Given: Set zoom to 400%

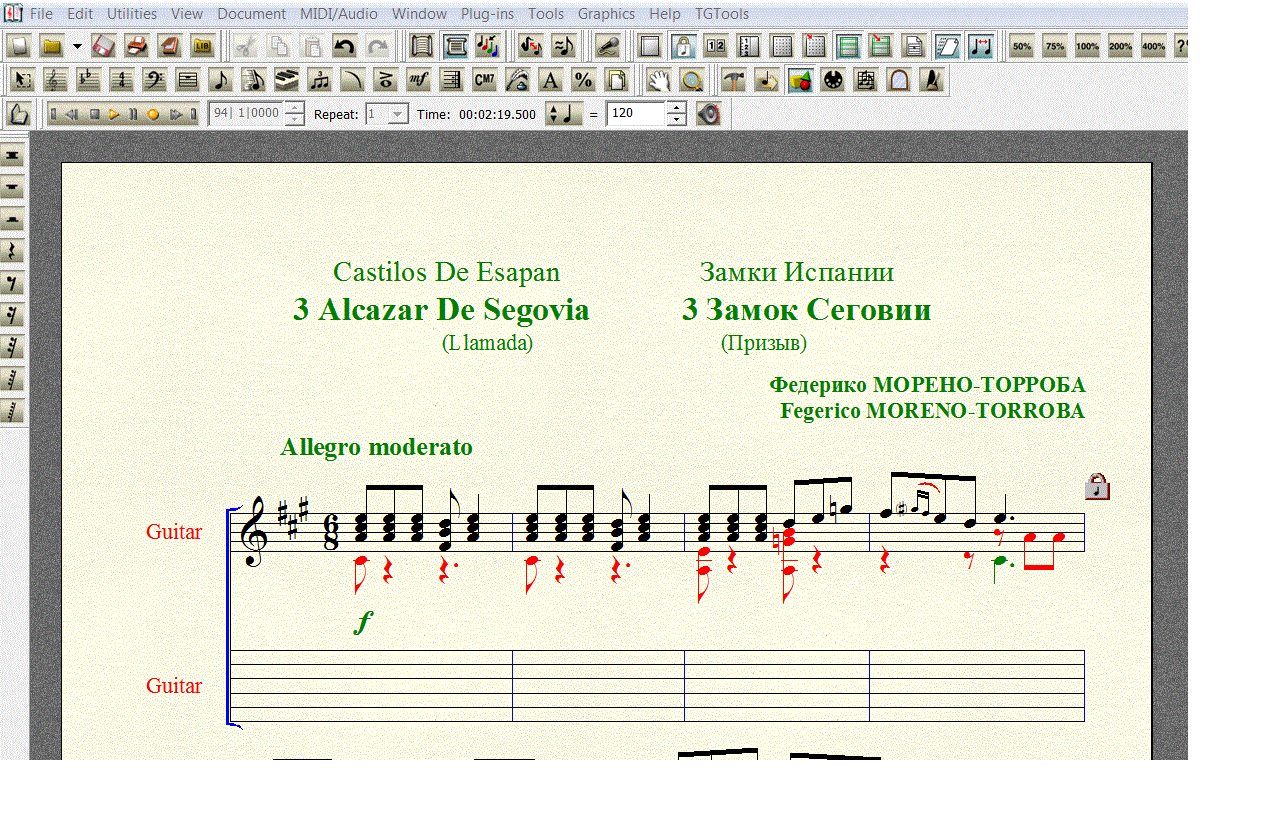Looking at the screenshot, I should click(x=1154, y=46).
